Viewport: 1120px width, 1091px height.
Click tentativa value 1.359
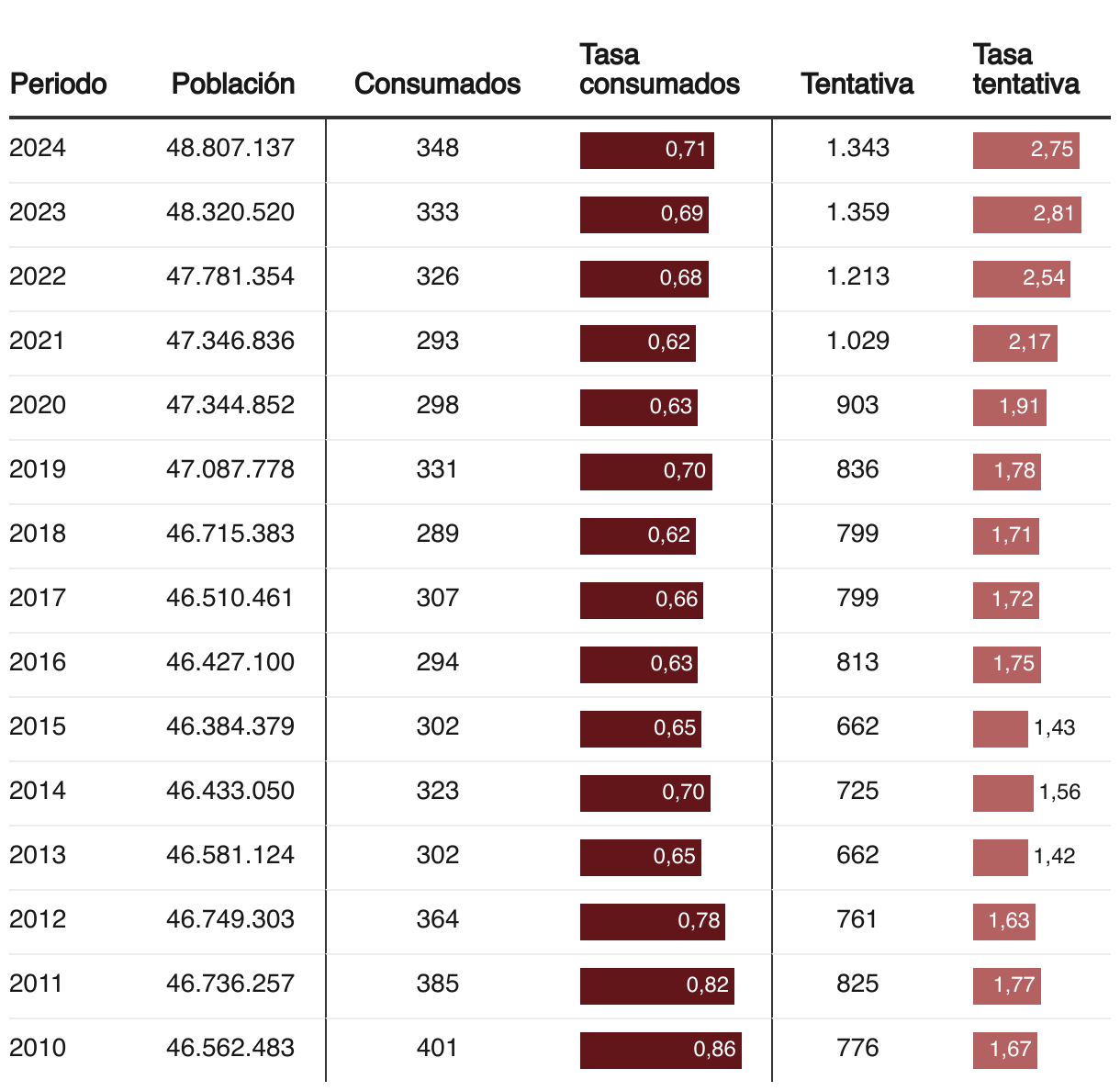point(857,212)
